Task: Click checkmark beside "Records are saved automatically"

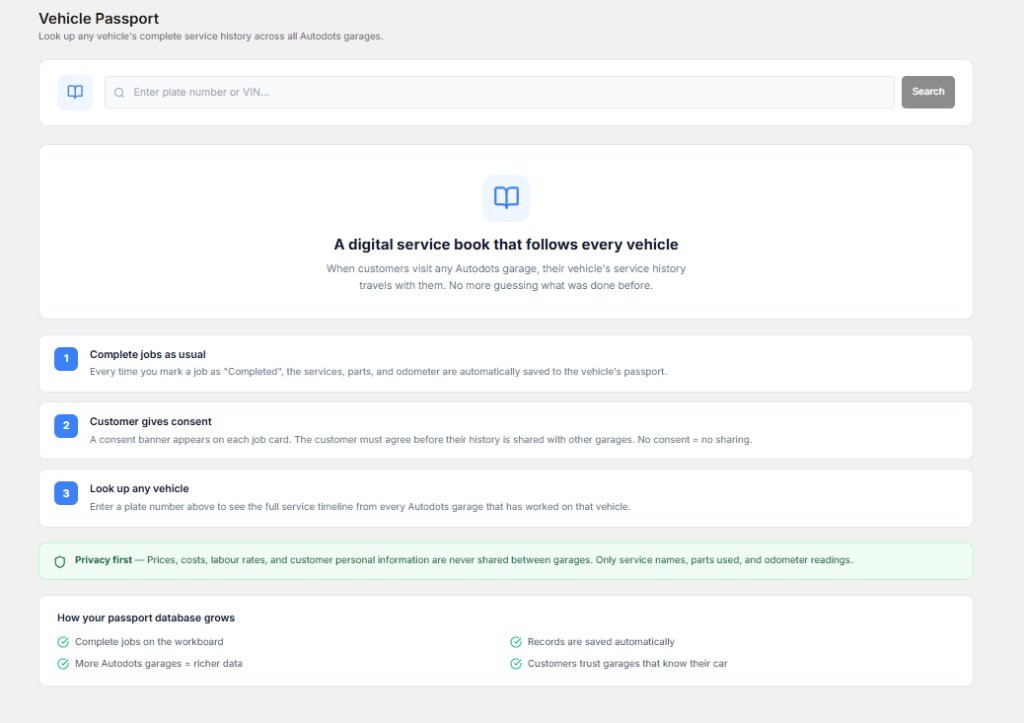Action: pyautogui.click(x=516, y=642)
